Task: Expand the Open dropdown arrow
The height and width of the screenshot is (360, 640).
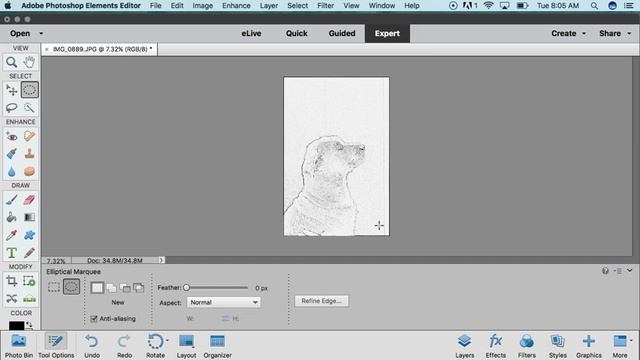Action: pyautogui.click(x=41, y=33)
